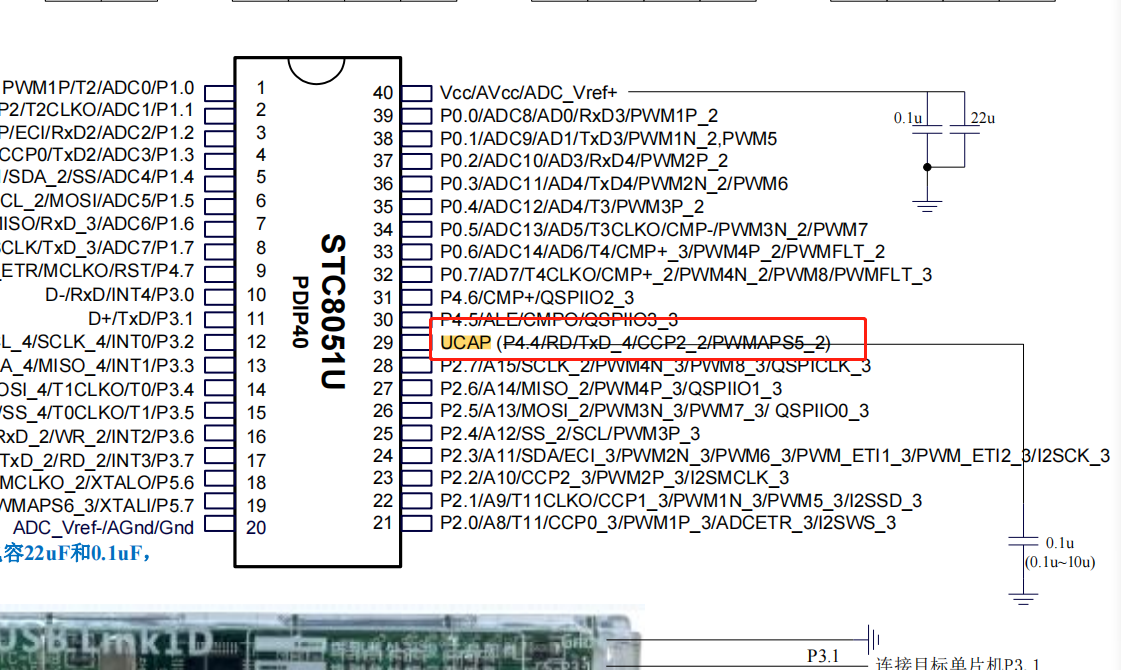The image size is (1121, 670).
Task: Click left pin label ending SS/ADC4/P1.4
Action: (x=97, y=177)
